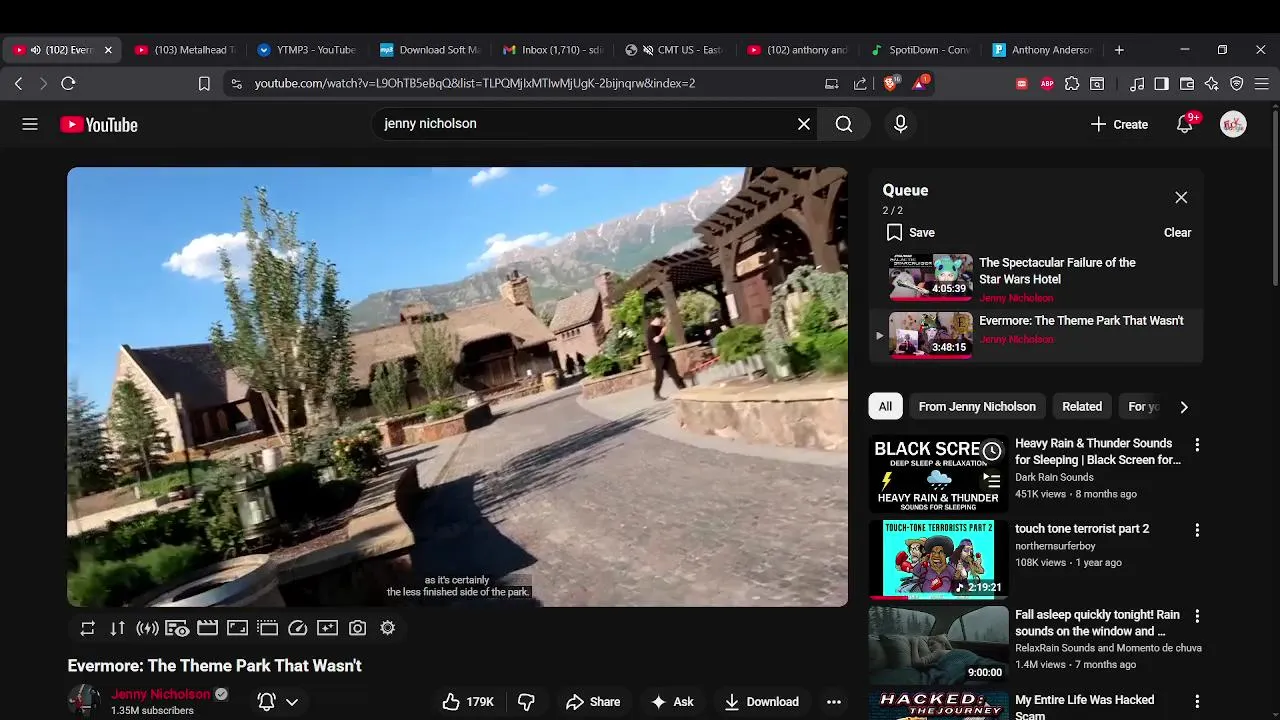Screen dimensions: 1280x720
Task: Click the card-with-eye icon below video
Action: pos(177,628)
